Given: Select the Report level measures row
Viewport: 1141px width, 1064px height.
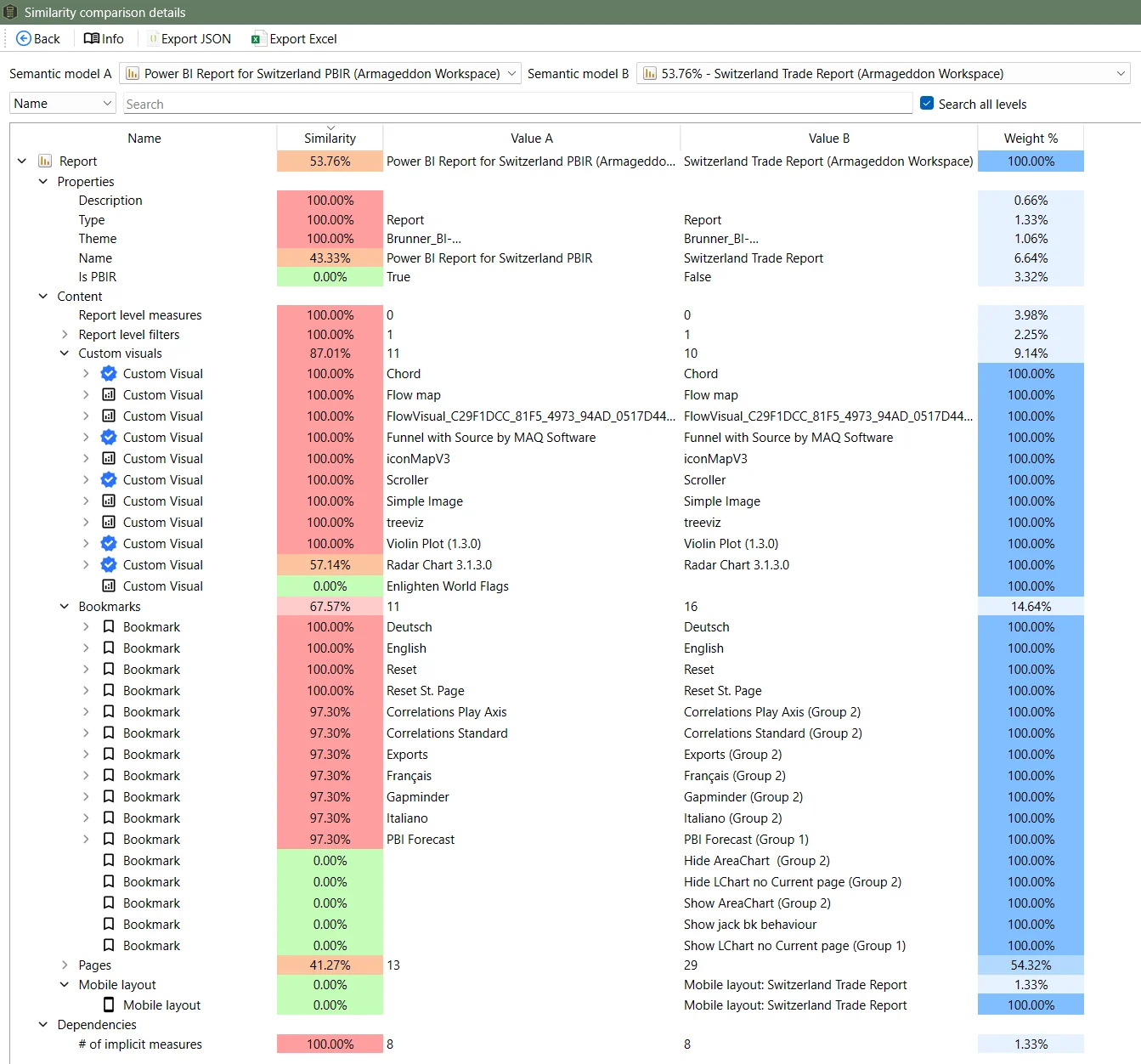Looking at the screenshot, I should tap(546, 314).
